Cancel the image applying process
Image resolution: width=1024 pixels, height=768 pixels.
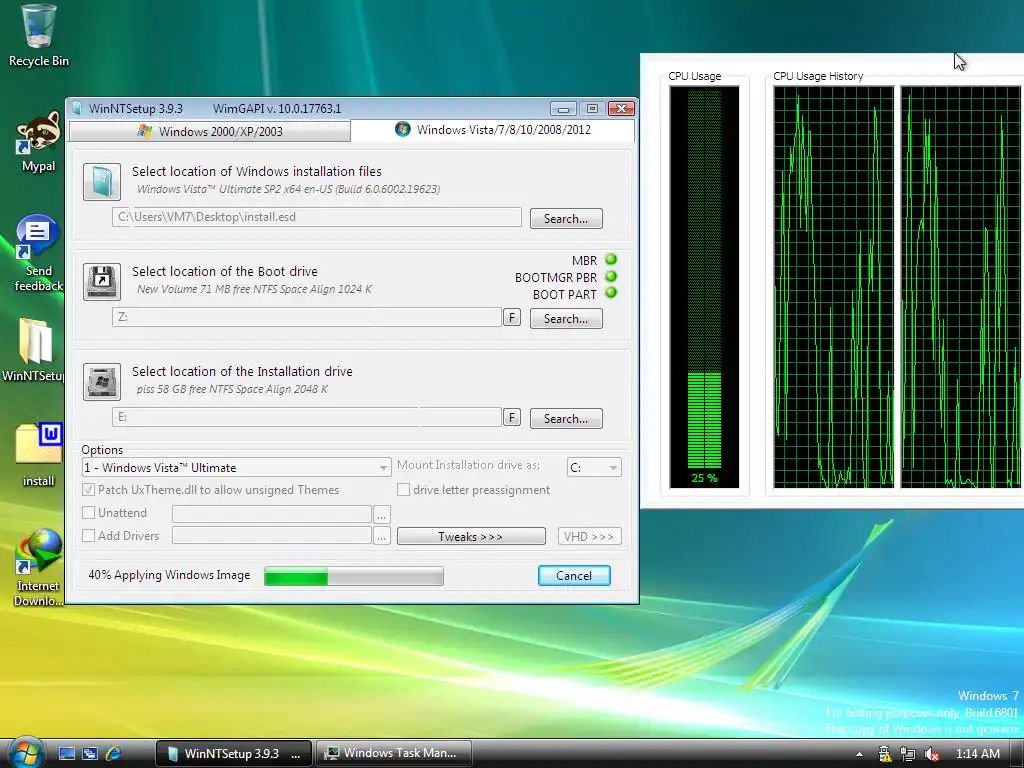click(x=574, y=575)
